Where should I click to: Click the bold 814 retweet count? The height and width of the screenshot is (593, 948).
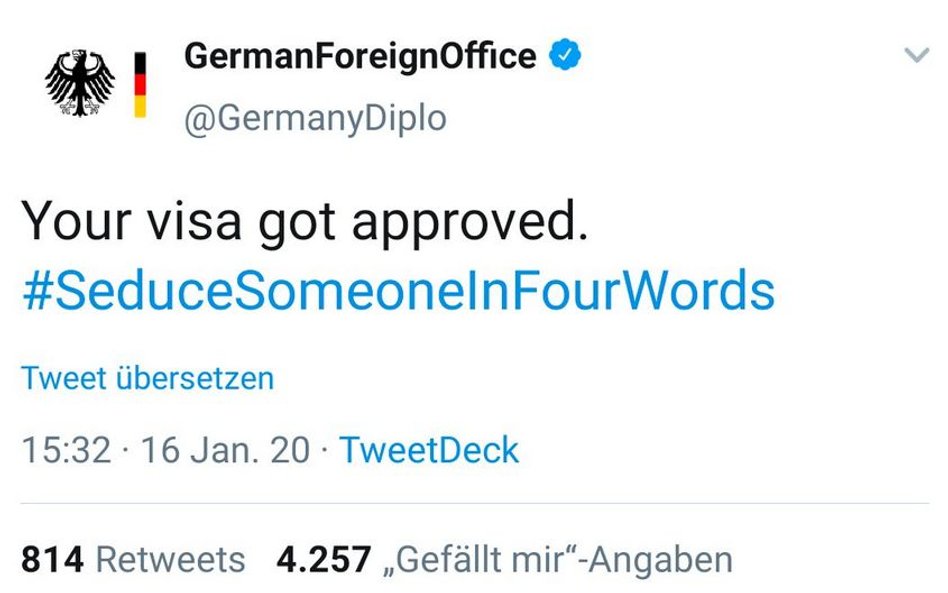point(52,559)
